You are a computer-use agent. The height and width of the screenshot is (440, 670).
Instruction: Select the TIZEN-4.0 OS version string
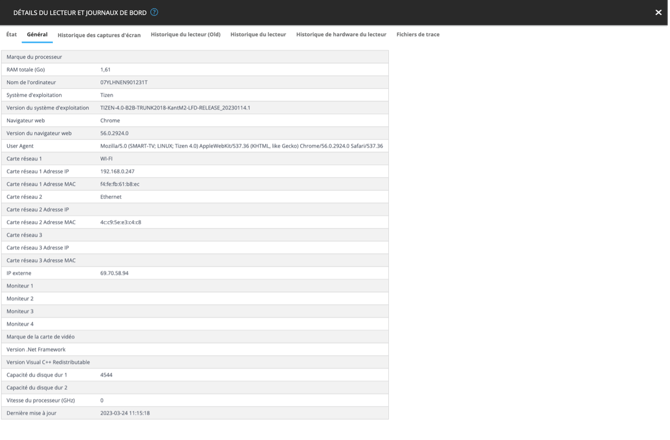(175, 108)
